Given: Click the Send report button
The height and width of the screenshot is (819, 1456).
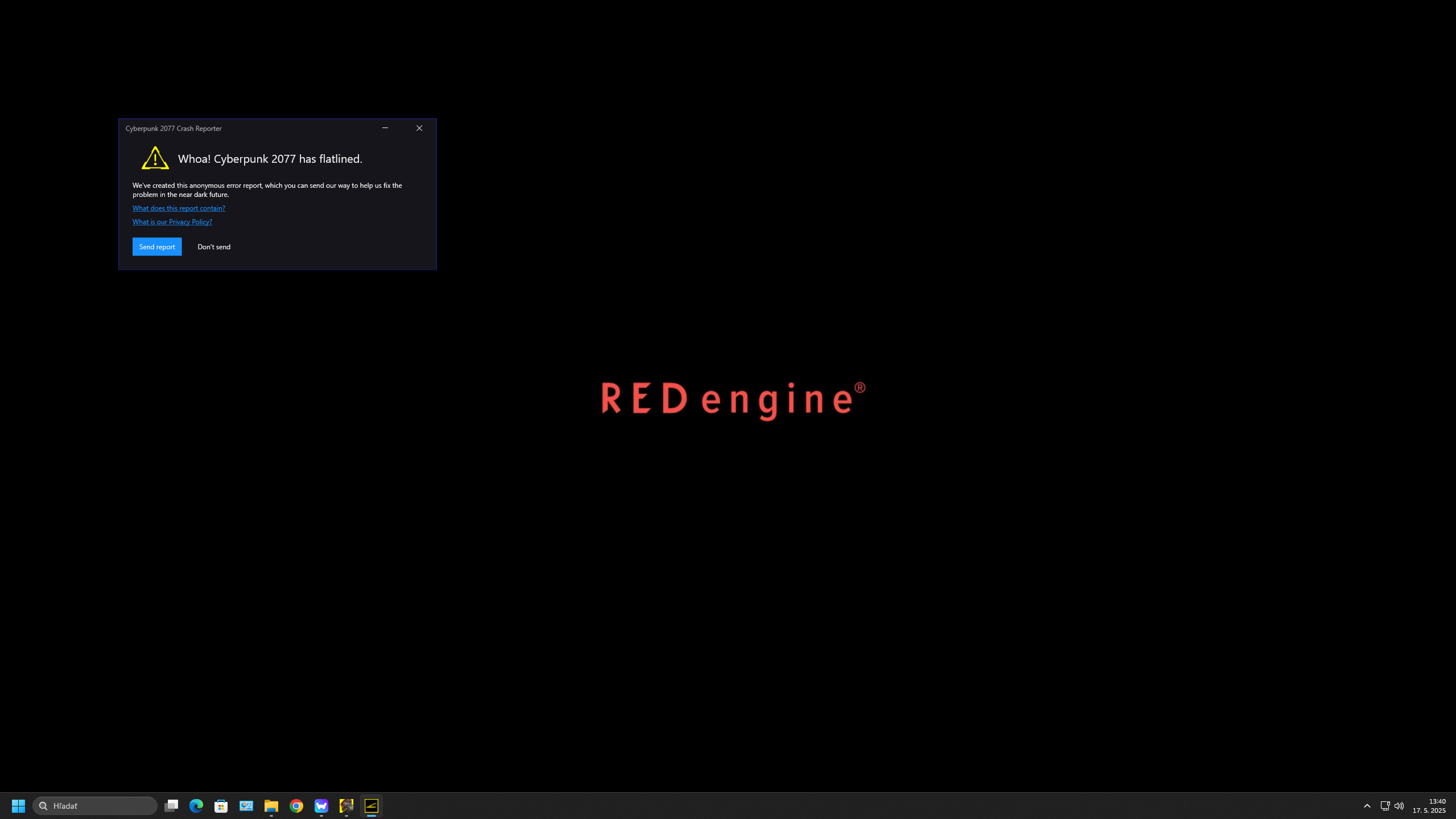Looking at the screenshot, I should 157,246.
